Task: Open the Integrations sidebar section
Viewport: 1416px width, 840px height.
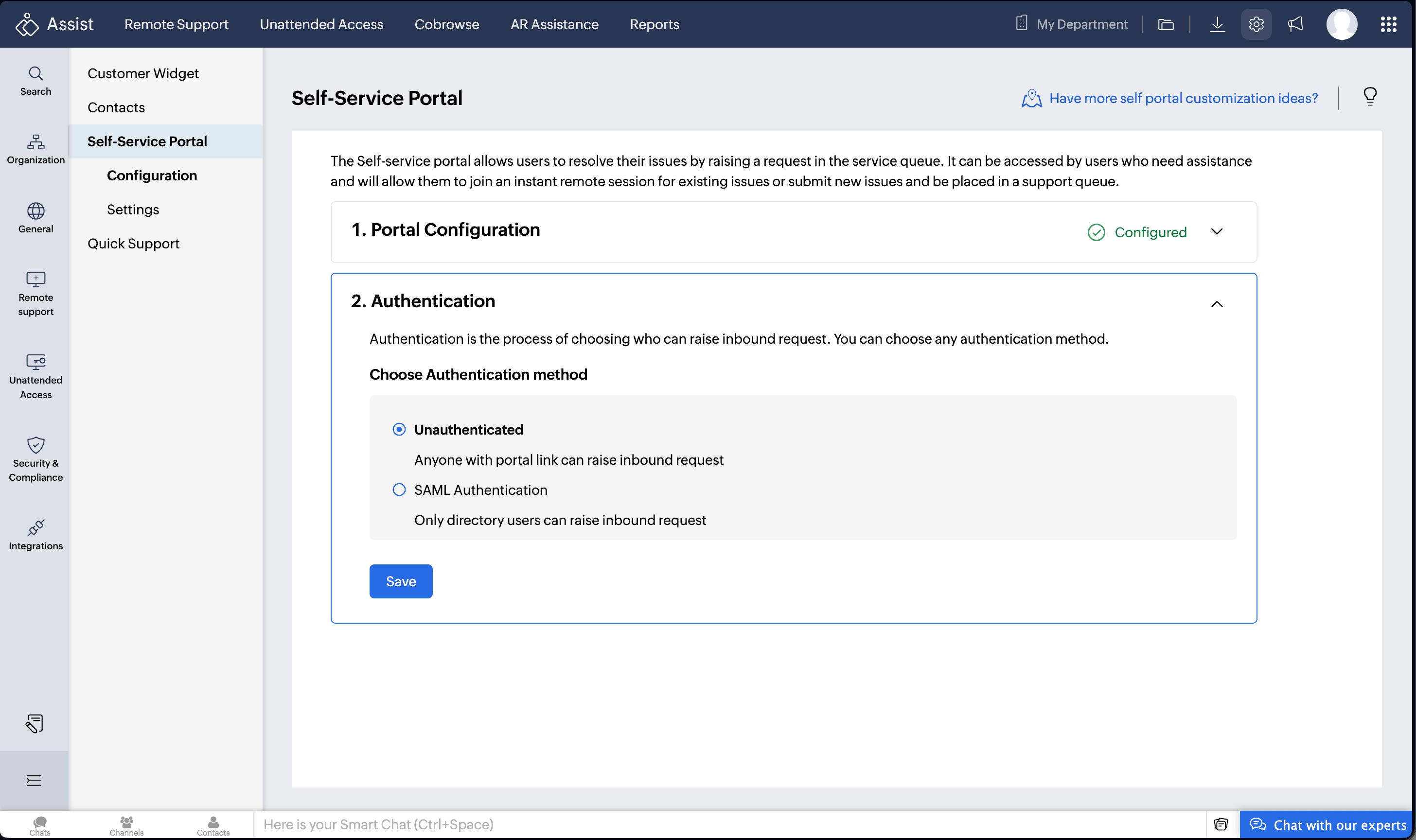Action: (x=35, y=534)
